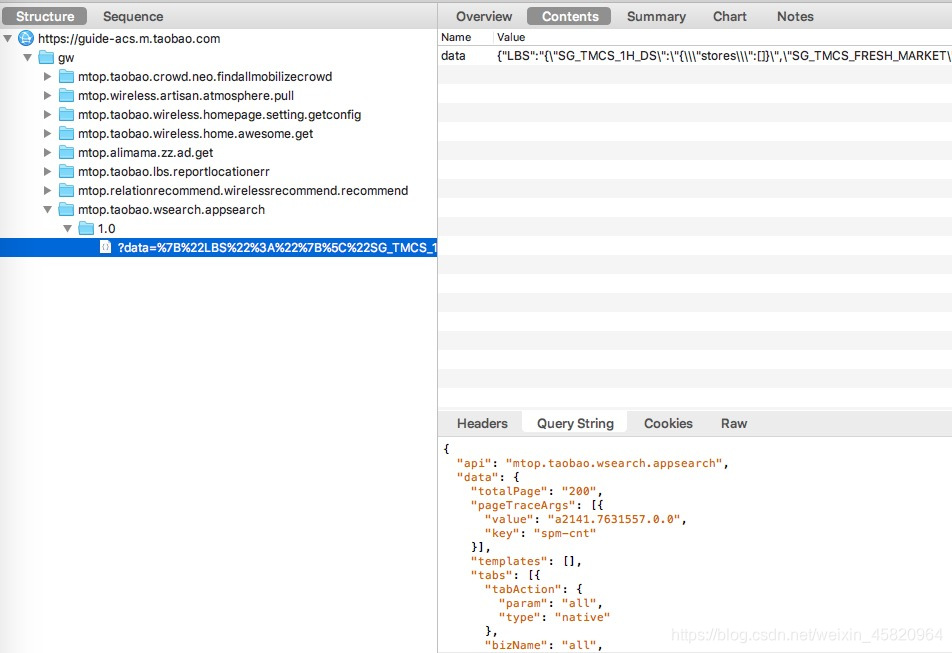The width and height of the screenshot is (952, 653).
Task: Click the "tabAction" line in JSON
Action: tap(533, 589)
